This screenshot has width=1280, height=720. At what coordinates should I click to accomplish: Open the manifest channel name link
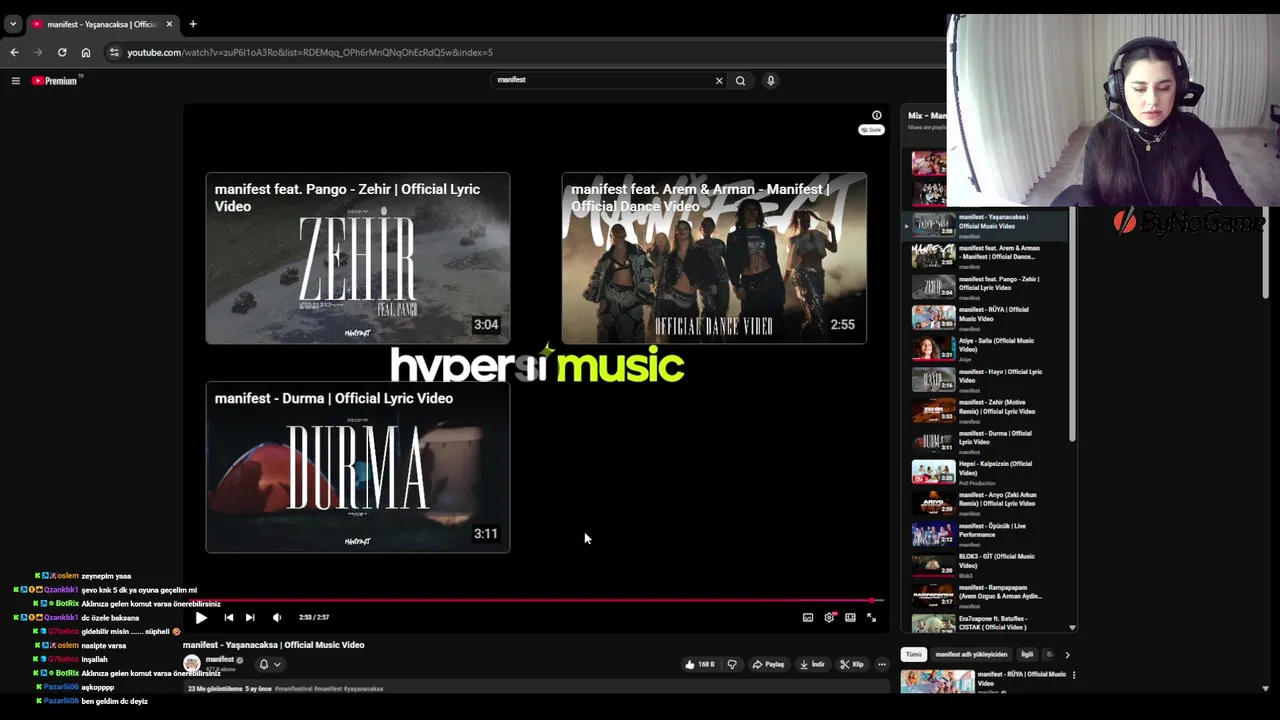(220, 660)
